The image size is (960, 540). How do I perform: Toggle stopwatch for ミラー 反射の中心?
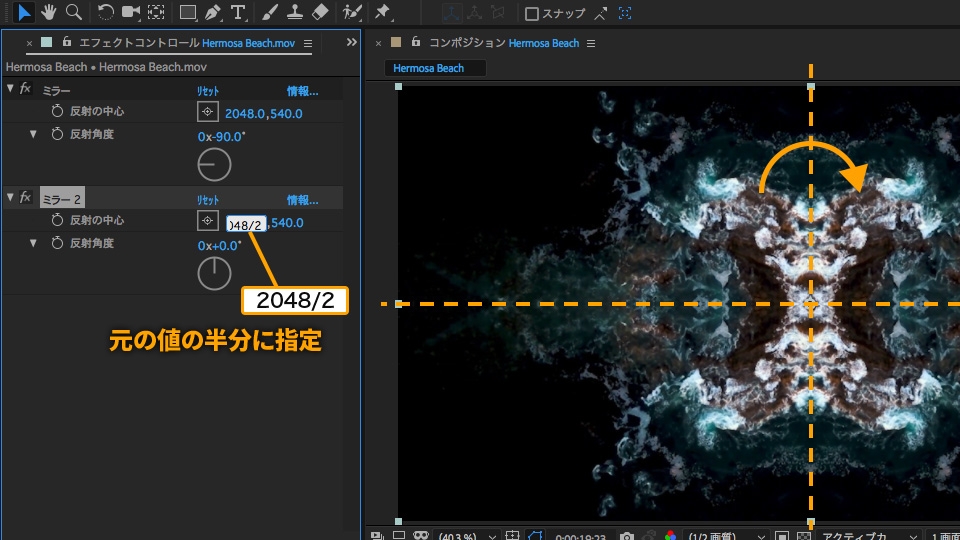[x=57, y=111]
